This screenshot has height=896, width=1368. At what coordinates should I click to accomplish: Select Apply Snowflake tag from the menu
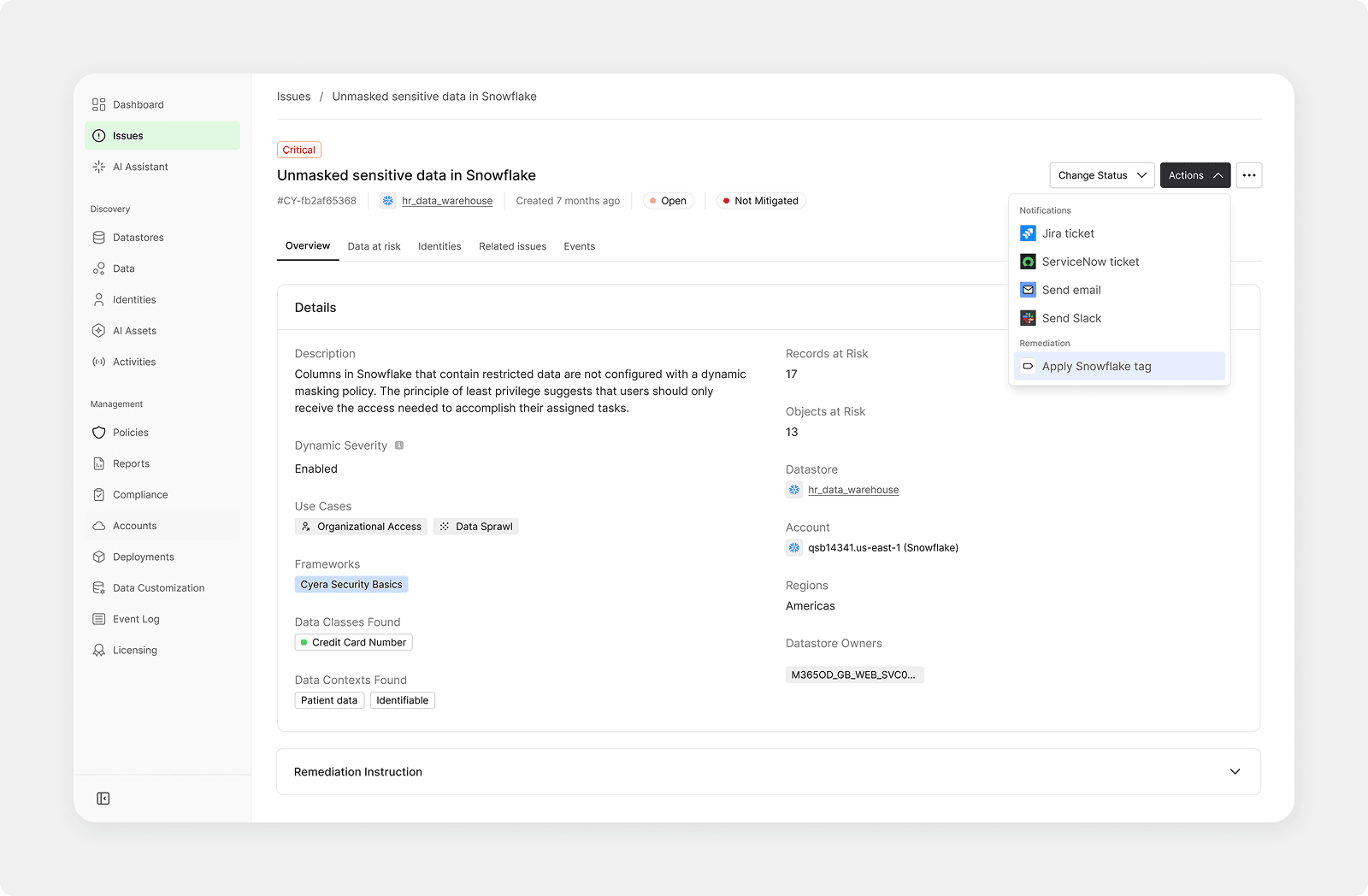tap(1096, 366)
